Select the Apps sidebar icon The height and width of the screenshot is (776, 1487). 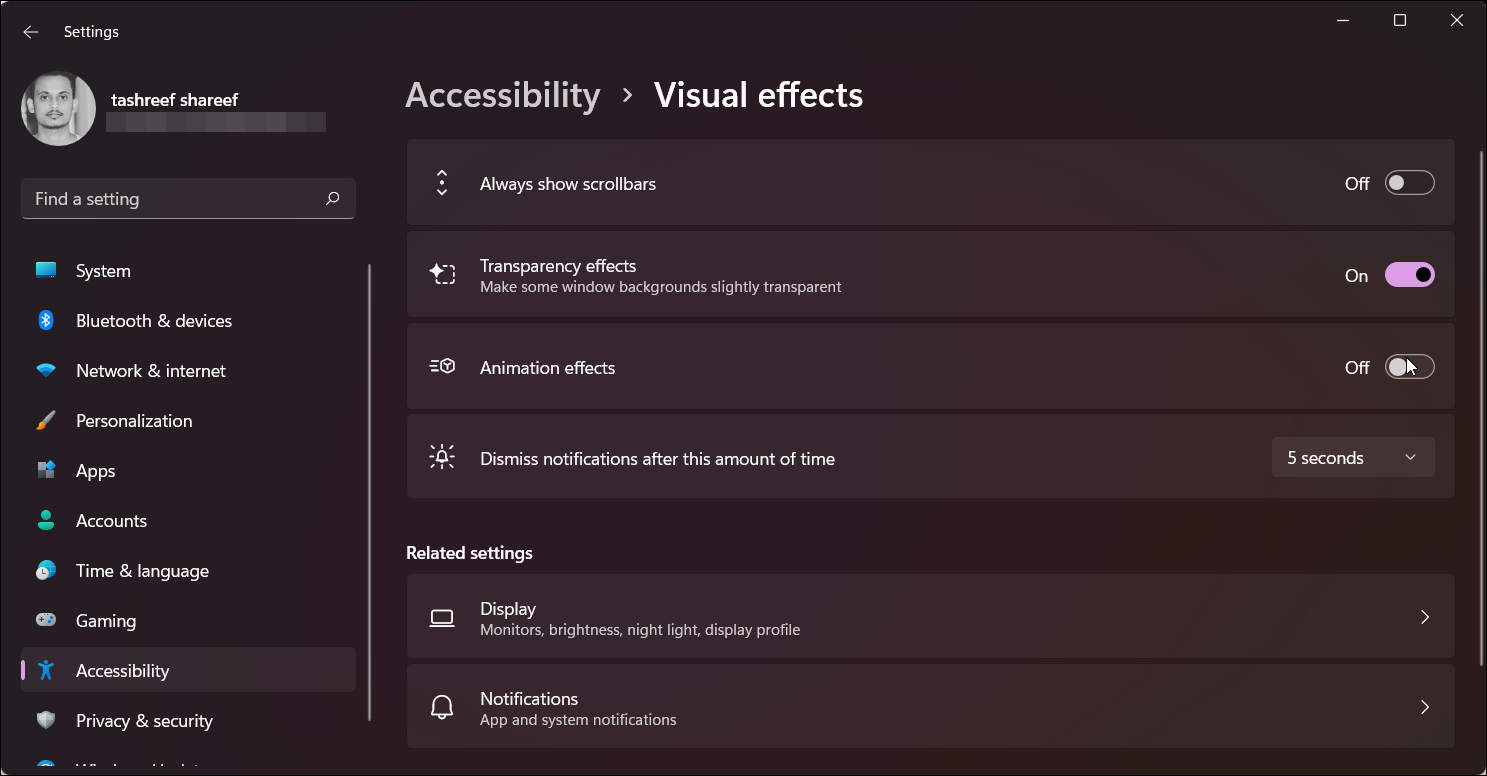[46, 470]
